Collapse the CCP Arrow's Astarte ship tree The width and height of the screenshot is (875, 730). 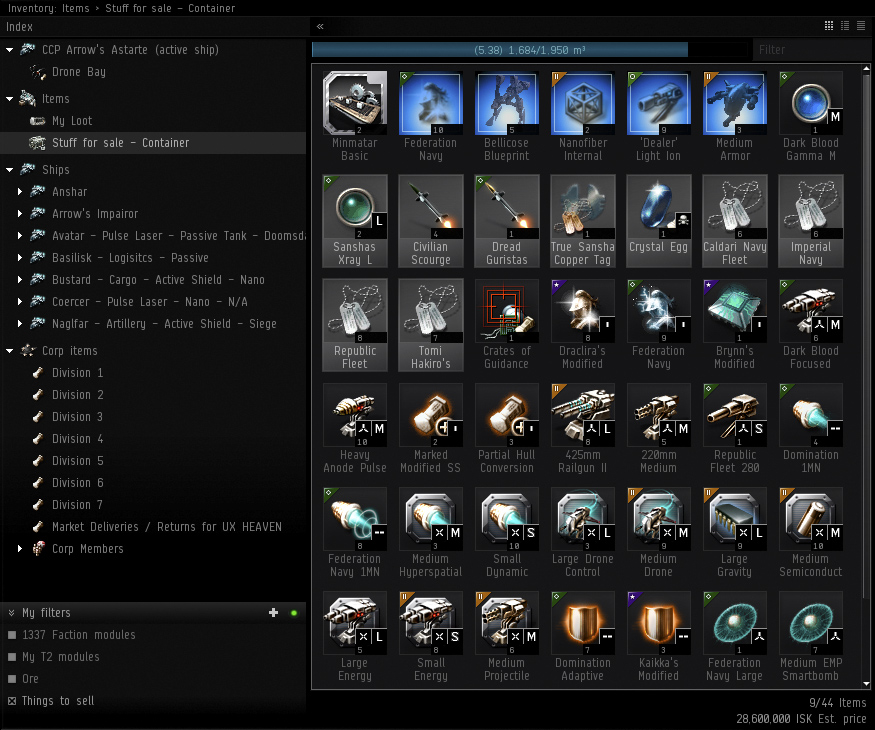click(9, 50)
